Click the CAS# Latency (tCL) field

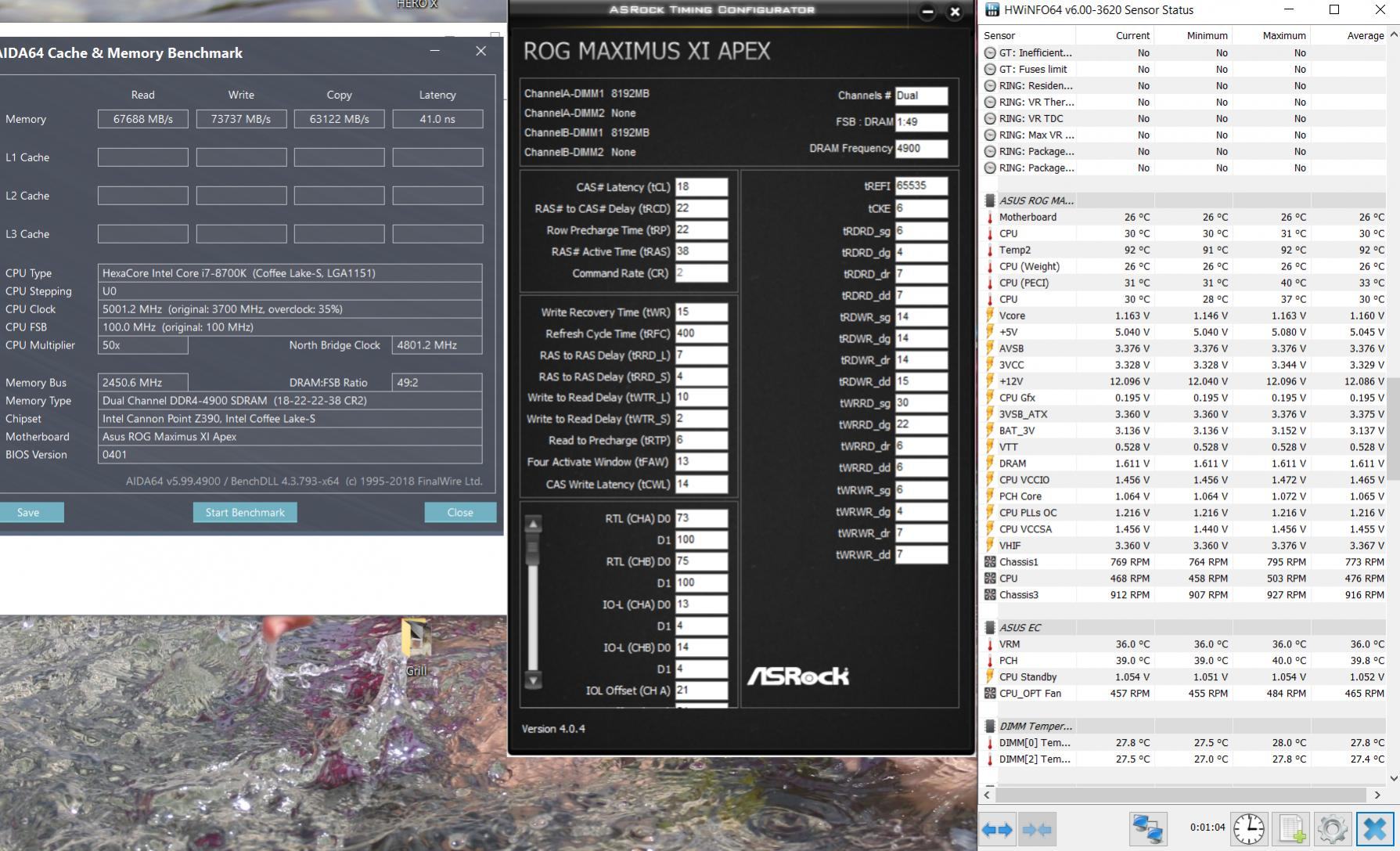(x=701, y=187)
